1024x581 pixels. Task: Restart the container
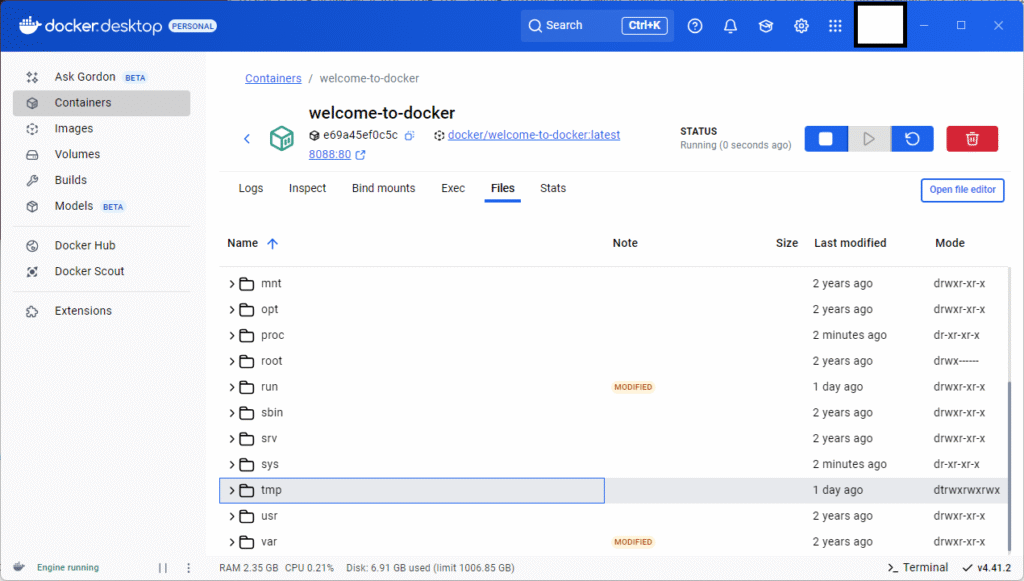click(912, 138)
